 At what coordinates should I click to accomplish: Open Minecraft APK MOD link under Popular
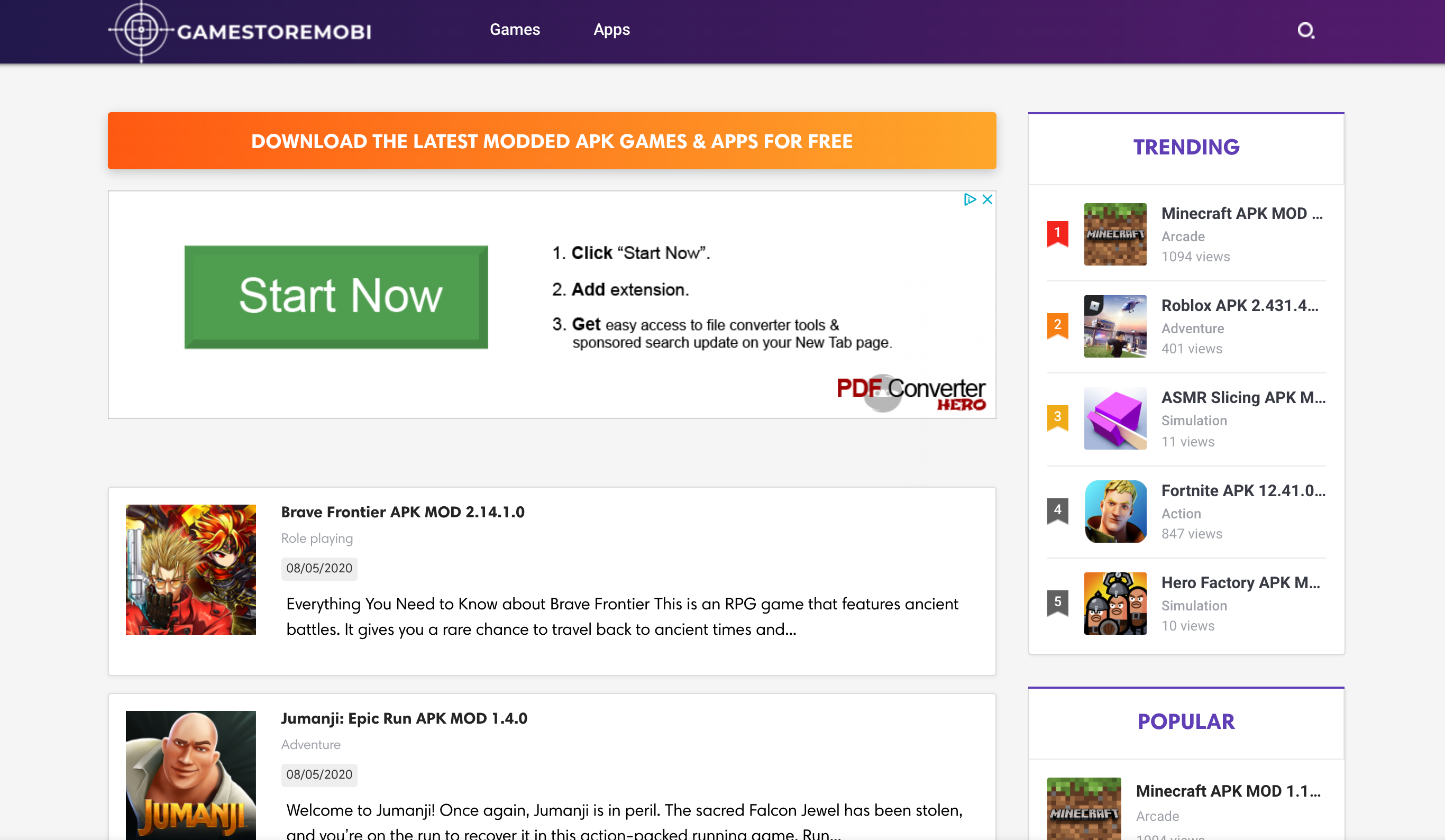point(1228,790)
